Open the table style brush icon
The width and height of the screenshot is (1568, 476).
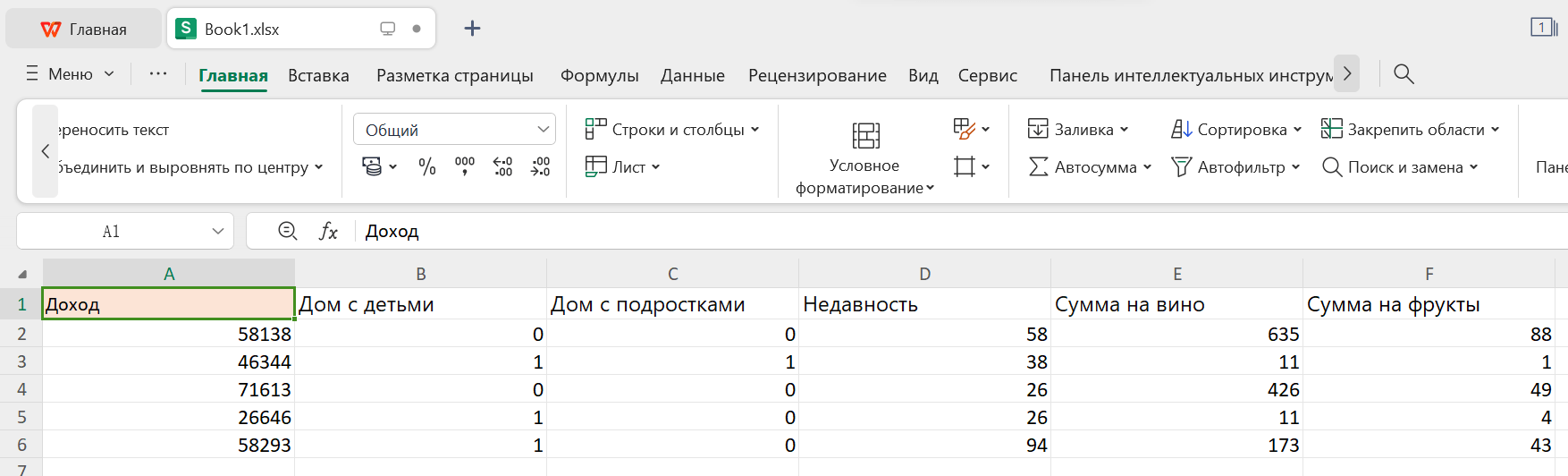click(x=964, y=129)
